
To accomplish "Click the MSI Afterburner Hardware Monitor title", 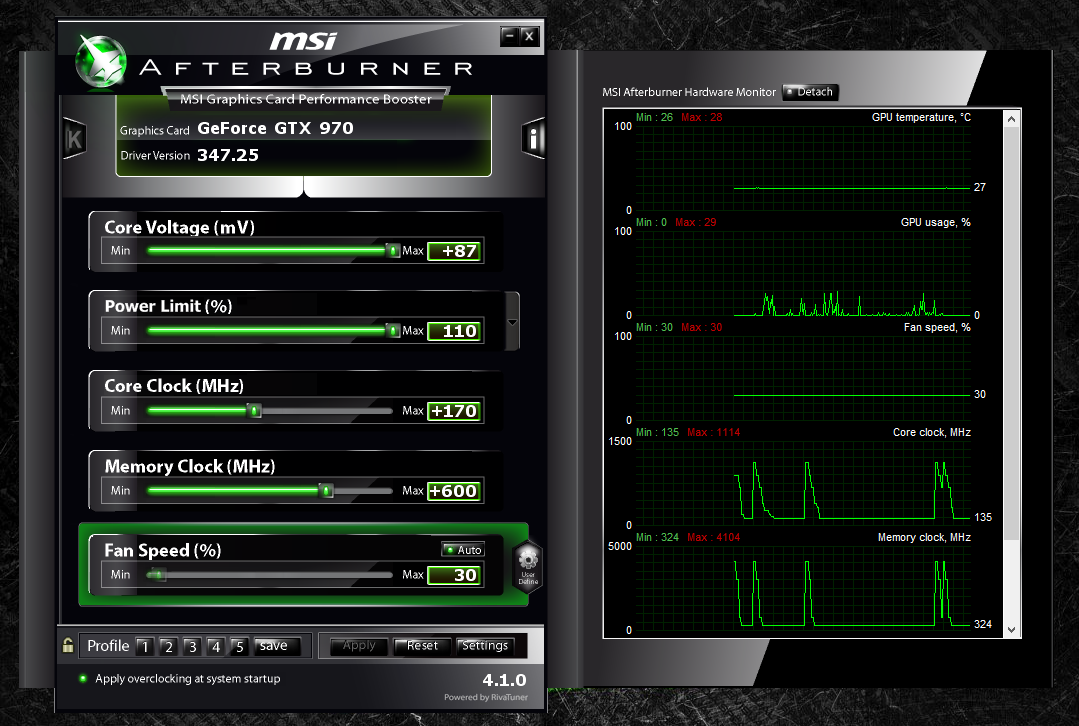I will (x=689, y=92).
